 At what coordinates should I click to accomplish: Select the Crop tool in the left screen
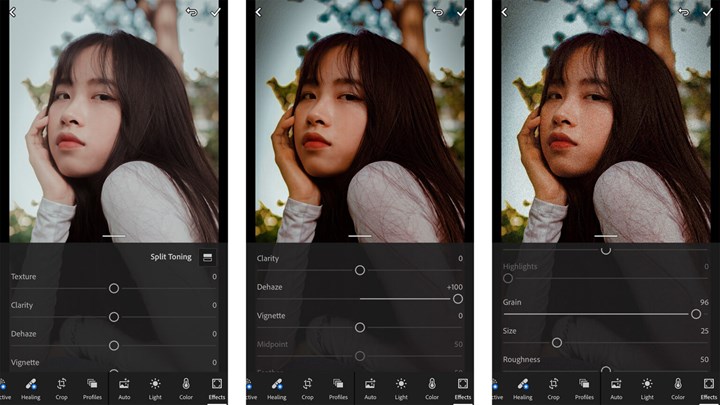[x=62, y=388]
